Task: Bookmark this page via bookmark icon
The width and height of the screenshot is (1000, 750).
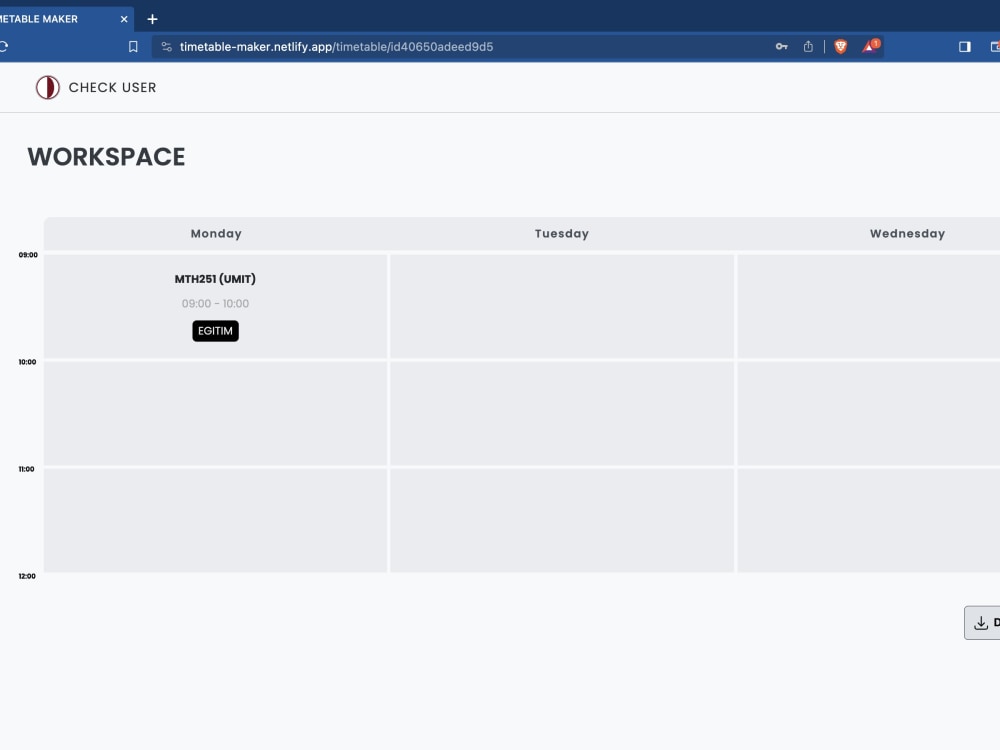Action: pos(133,47)
